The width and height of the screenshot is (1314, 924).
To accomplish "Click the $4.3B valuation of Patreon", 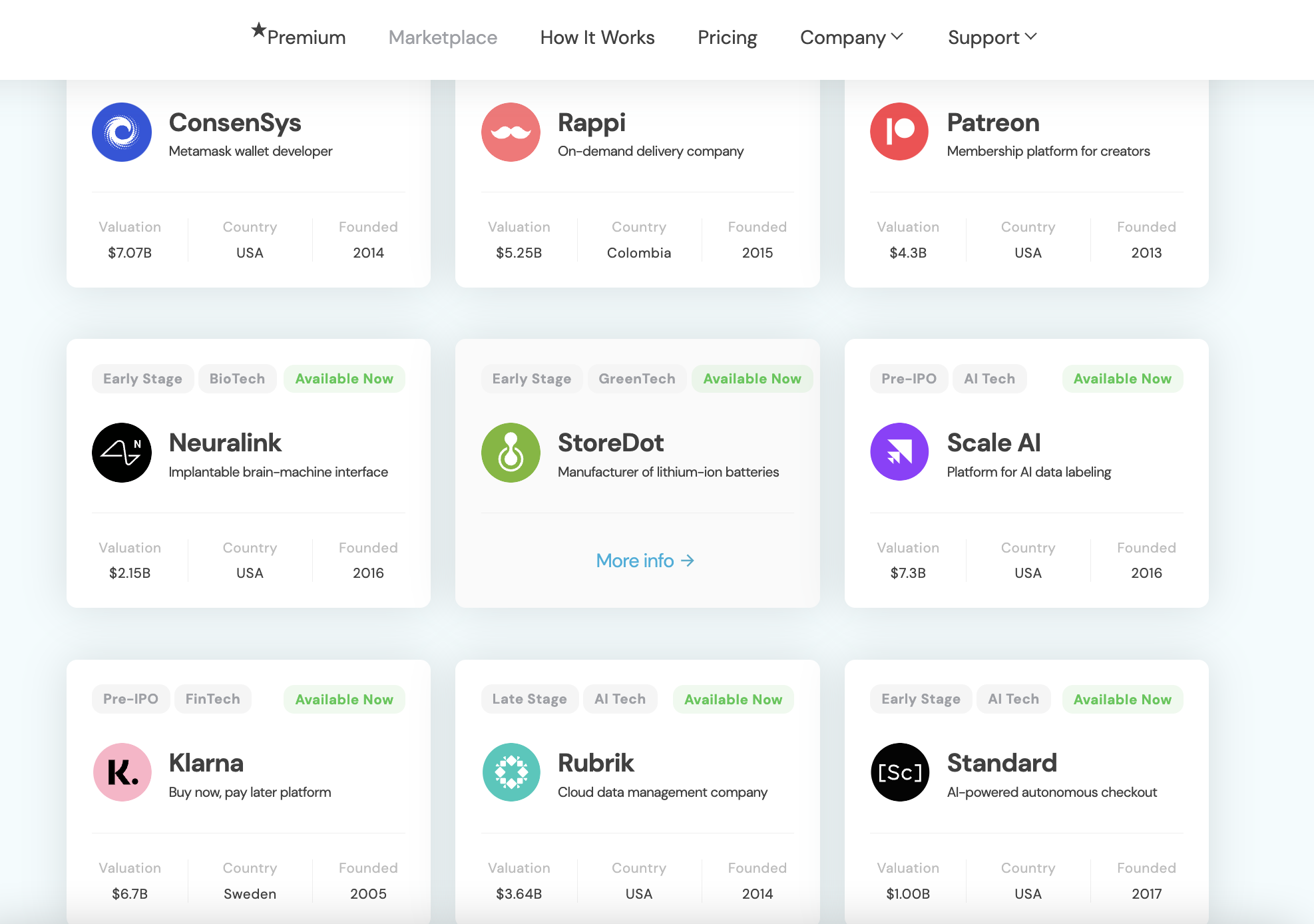I will point(908,253).
